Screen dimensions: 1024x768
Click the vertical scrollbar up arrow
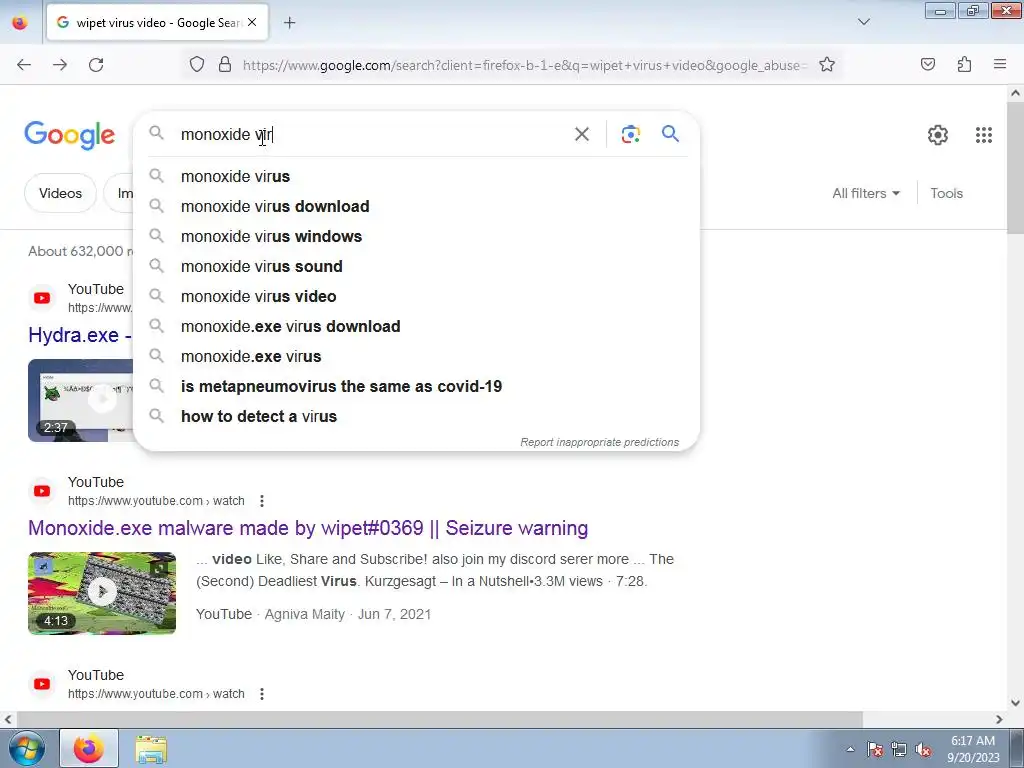pyautogui.click(x=1015, y=93)
